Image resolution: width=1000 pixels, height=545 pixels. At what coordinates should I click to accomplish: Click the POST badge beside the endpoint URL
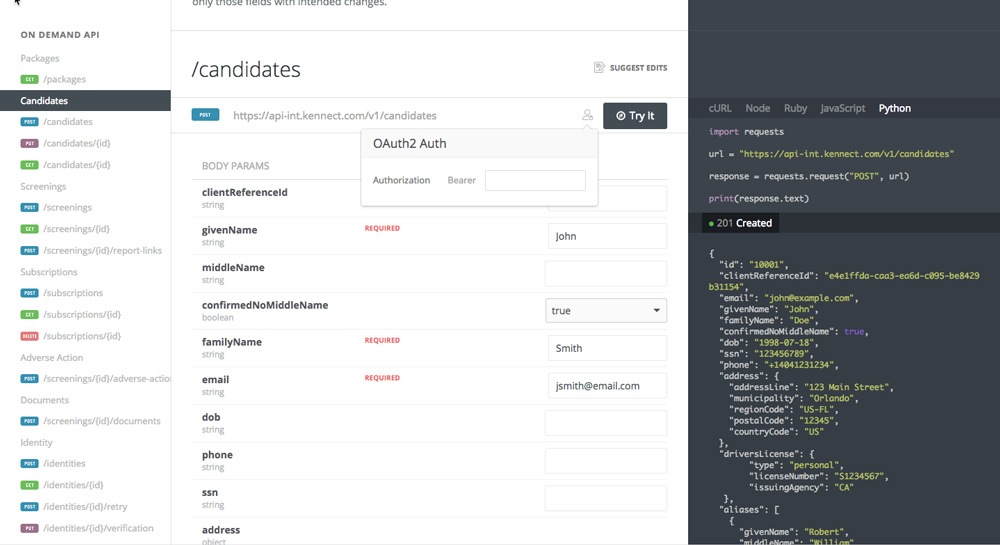[205, 116]
